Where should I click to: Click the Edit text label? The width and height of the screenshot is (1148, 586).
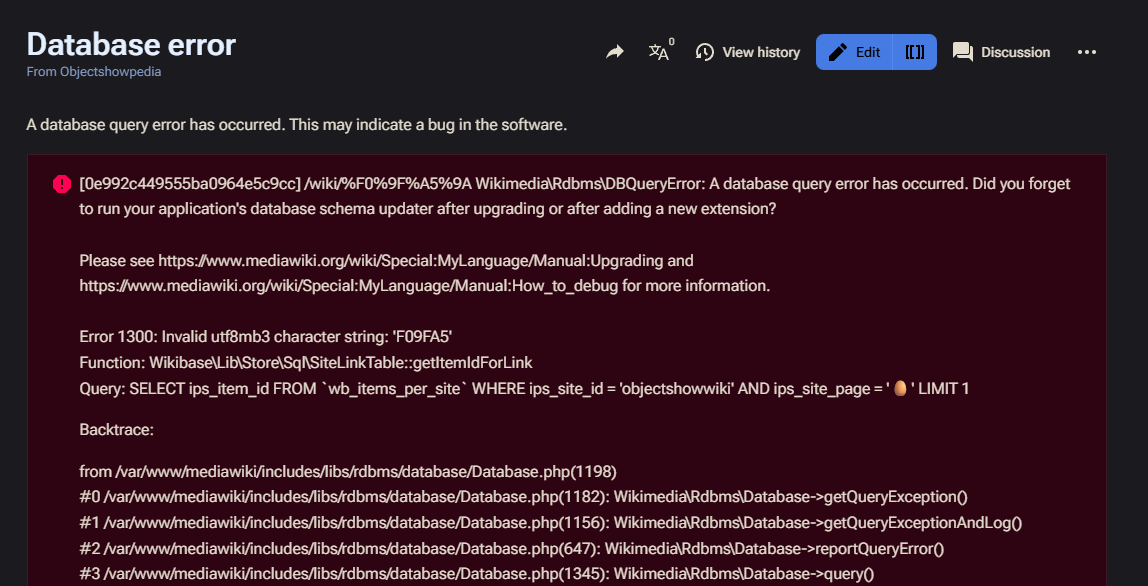pos(868,52)
